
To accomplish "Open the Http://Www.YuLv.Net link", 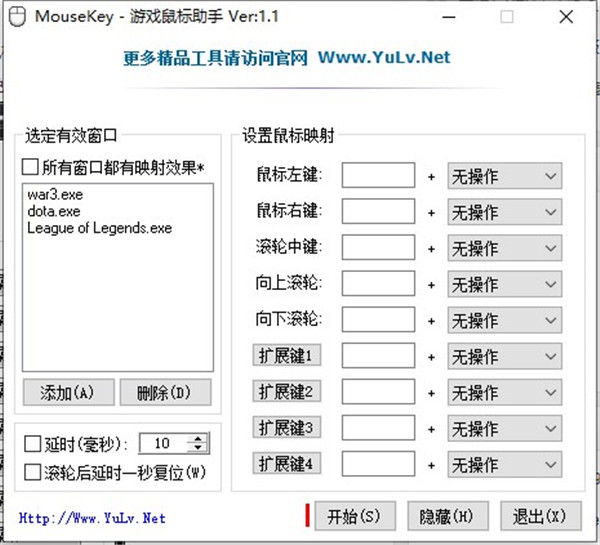I will (x=92, y=518).
